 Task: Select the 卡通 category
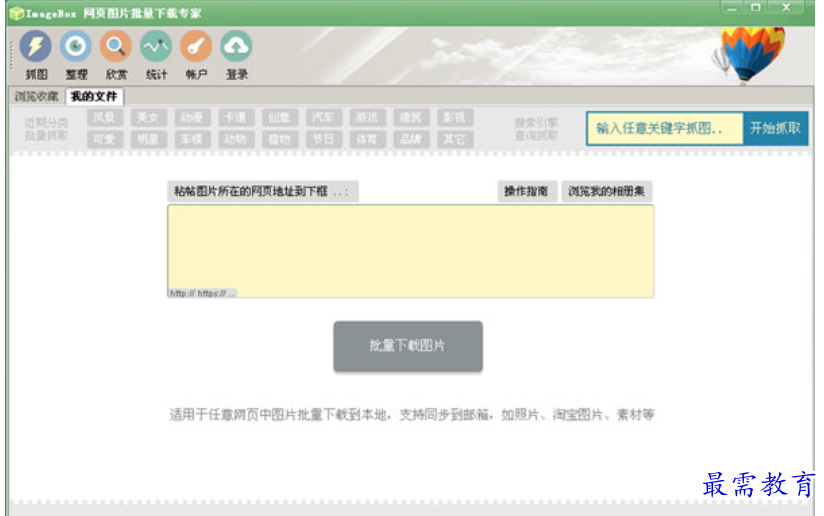pyautogui.click(x=236, y=117)
